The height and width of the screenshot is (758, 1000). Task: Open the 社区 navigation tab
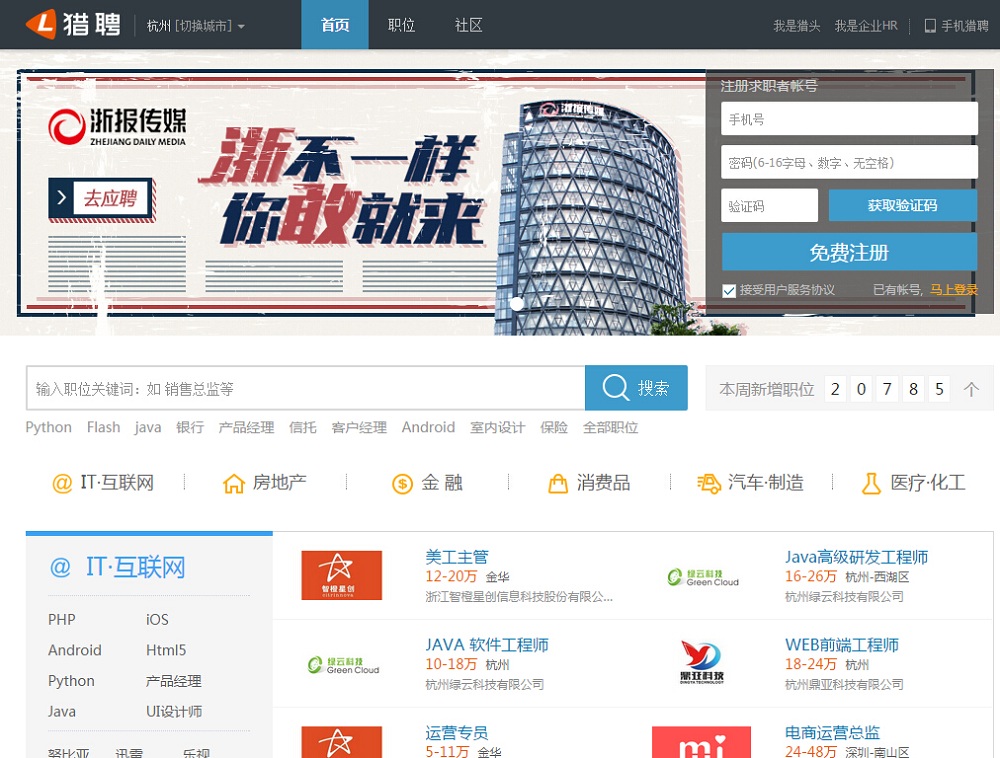click(x=469, y=25)
